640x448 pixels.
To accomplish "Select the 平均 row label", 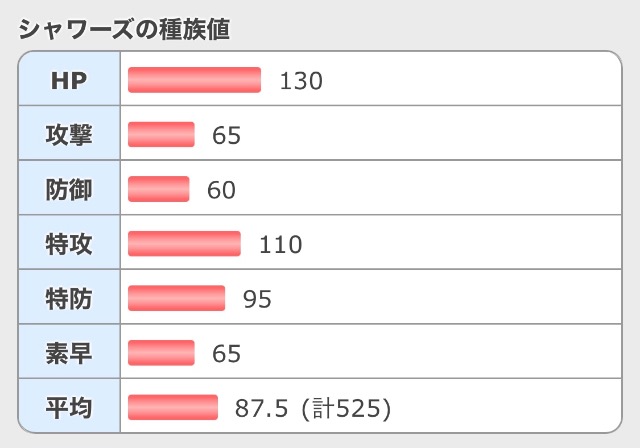I will (x=69, y=407).
